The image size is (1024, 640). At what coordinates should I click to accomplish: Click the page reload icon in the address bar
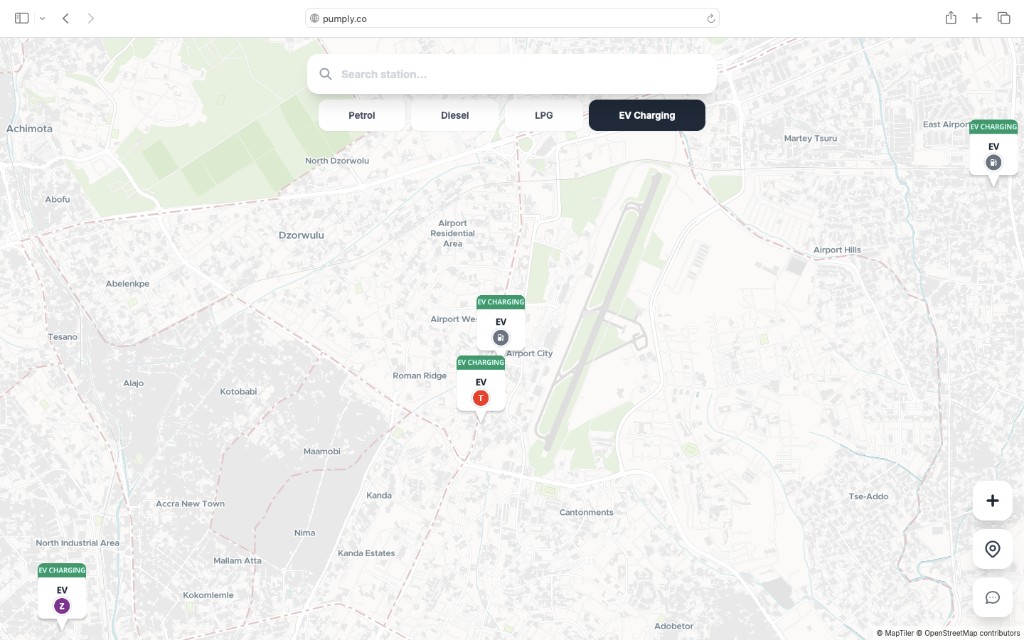pyautogui.click(x=709, y=17)
